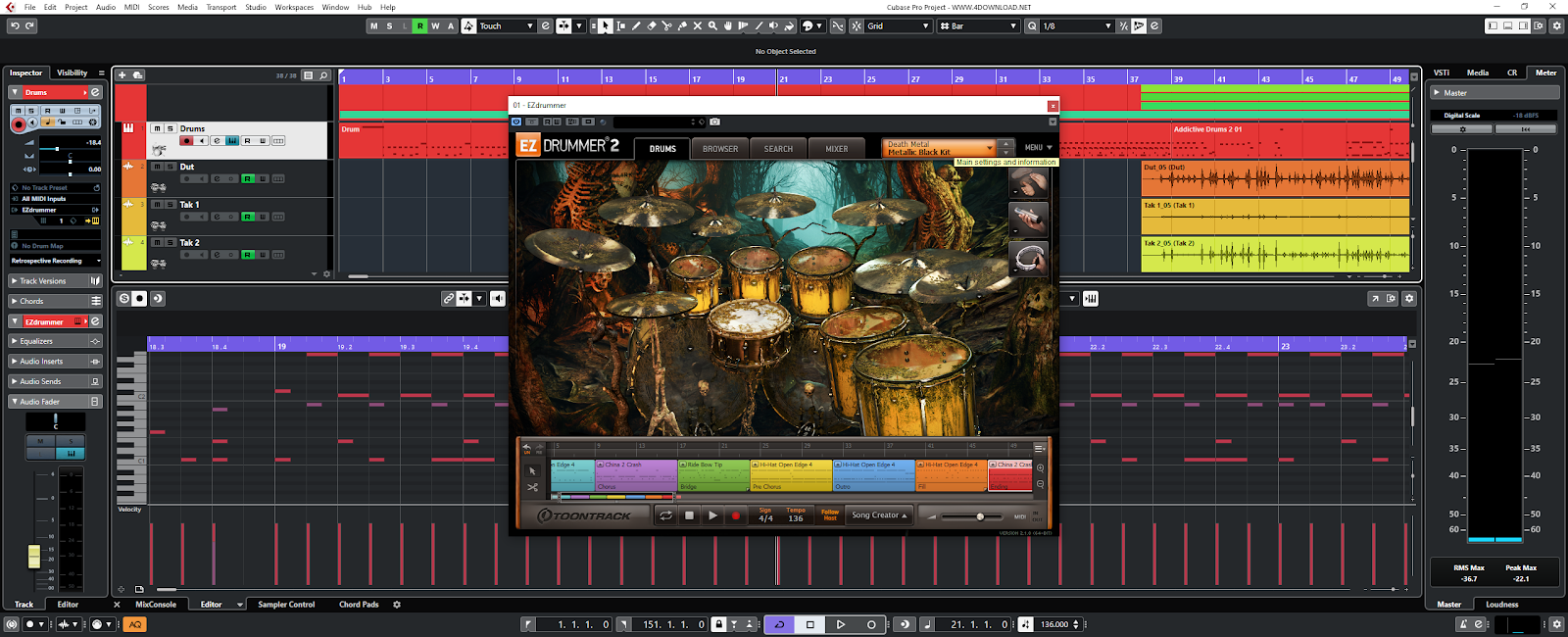This screenshot has height=637, width=1568.
Task: Zoom in on EZdrummer song track
Action: (x=1040, y=468)
